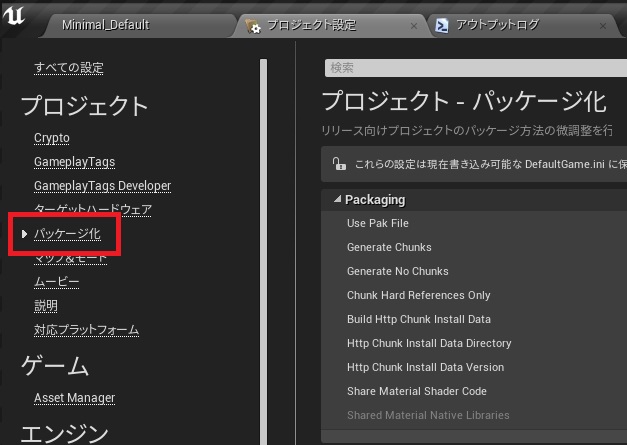Click the 検索 search field
Viewport: 627px width, 445px height.
(476, 68)
